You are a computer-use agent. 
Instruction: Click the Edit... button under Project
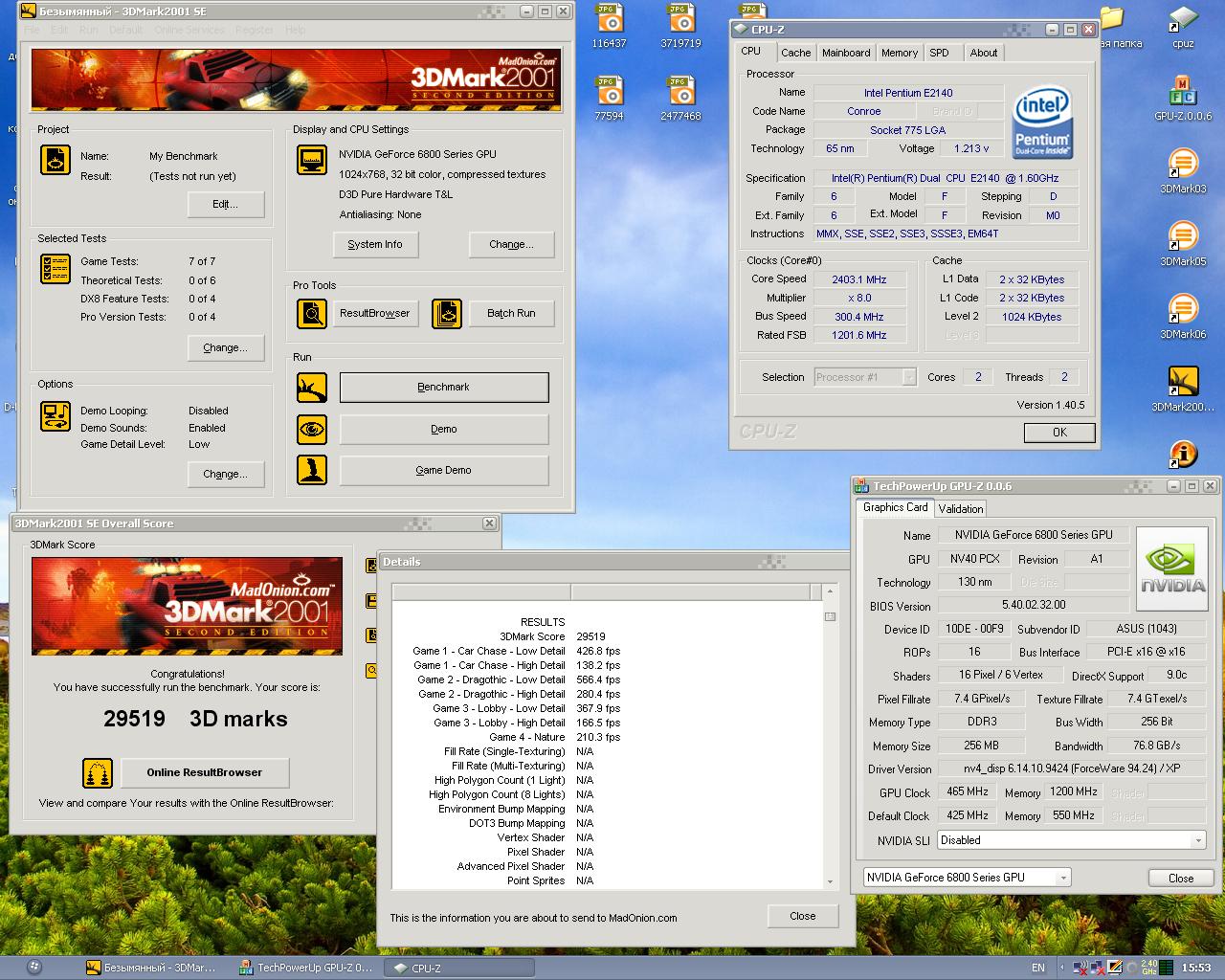[x=225, y=204]
